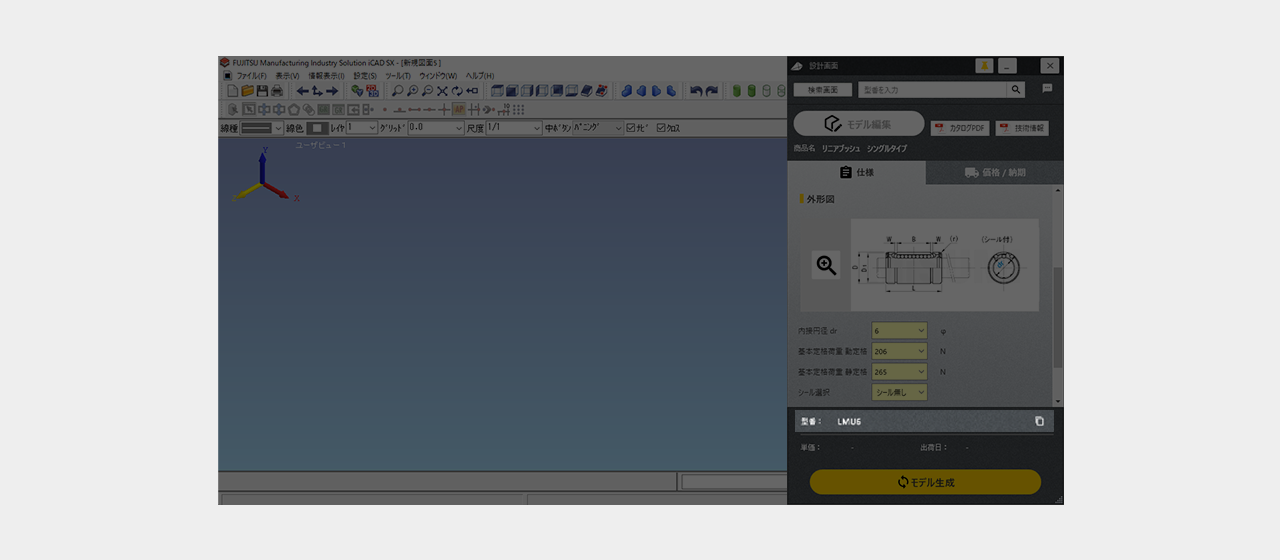Click the 2D/3D switch icon

[372, 91]
